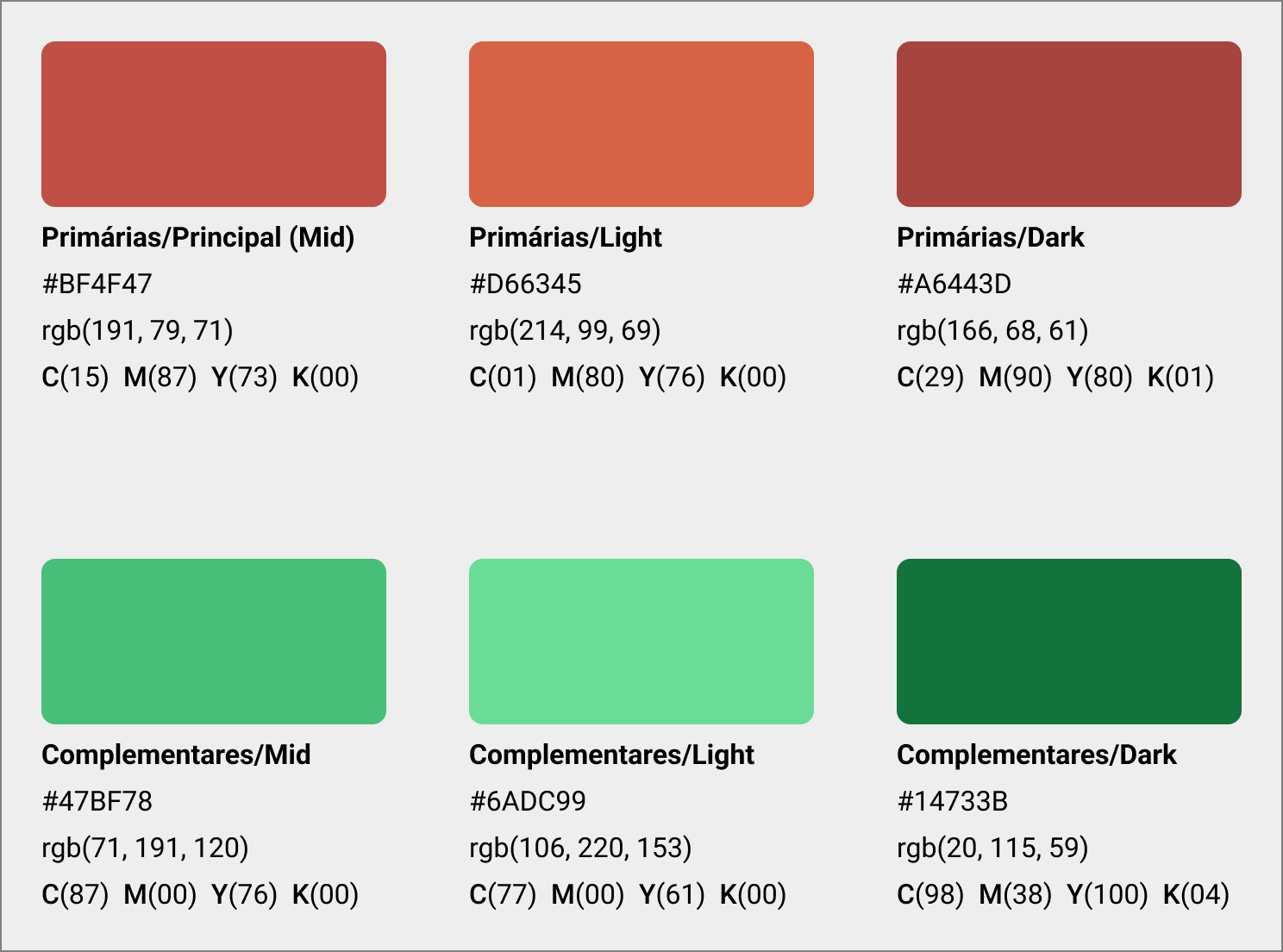Click the rgb(191, 79, 71) value
The height and width of the screenshot is (952, 1283).
137,330
